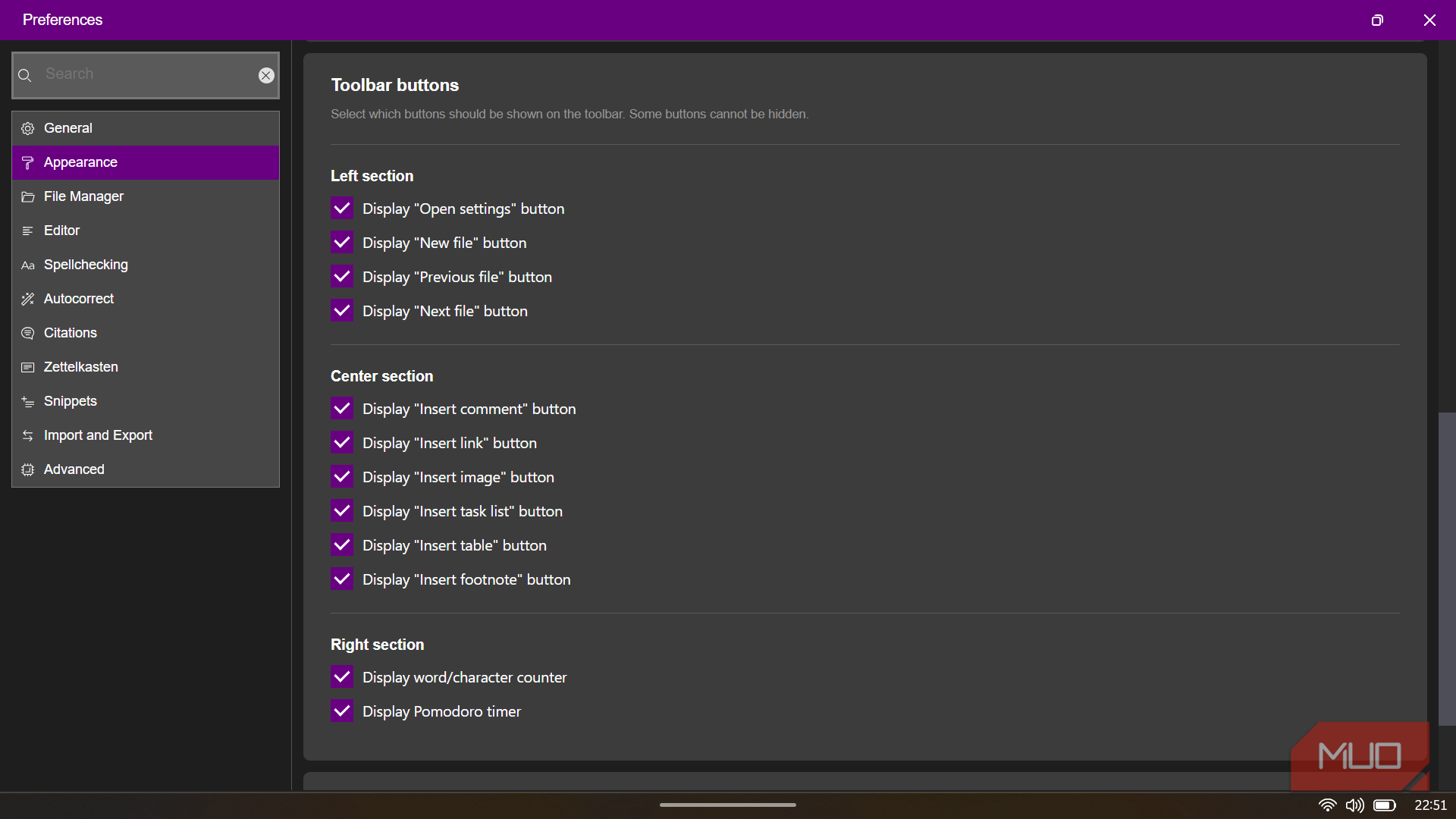Click the Zettelkasten card icon
Screen dimensions: 1456x819
[28, 368]
